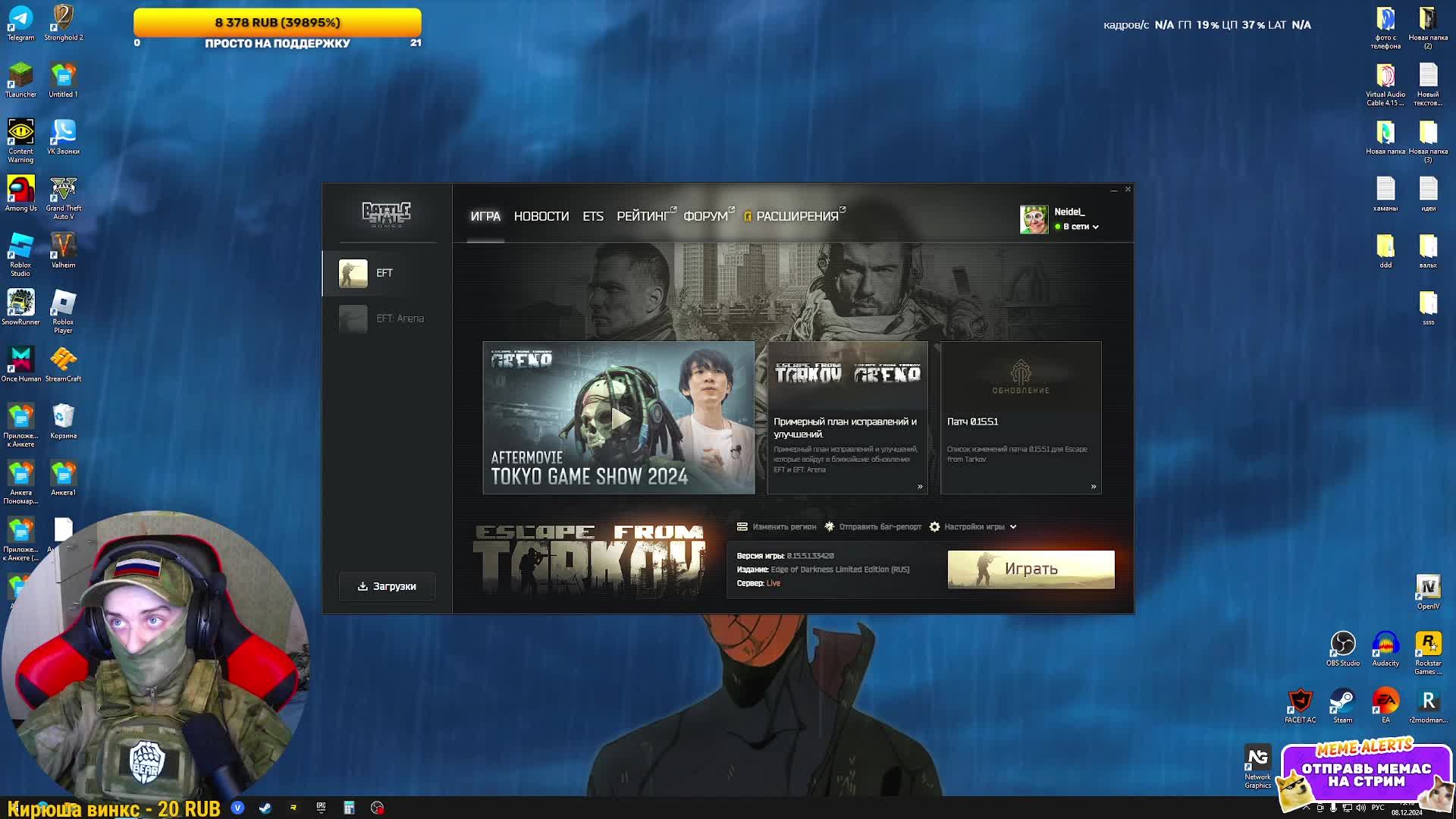
Task: Expand the bug-fix plan news card arrow
Action: coord(920,487)
